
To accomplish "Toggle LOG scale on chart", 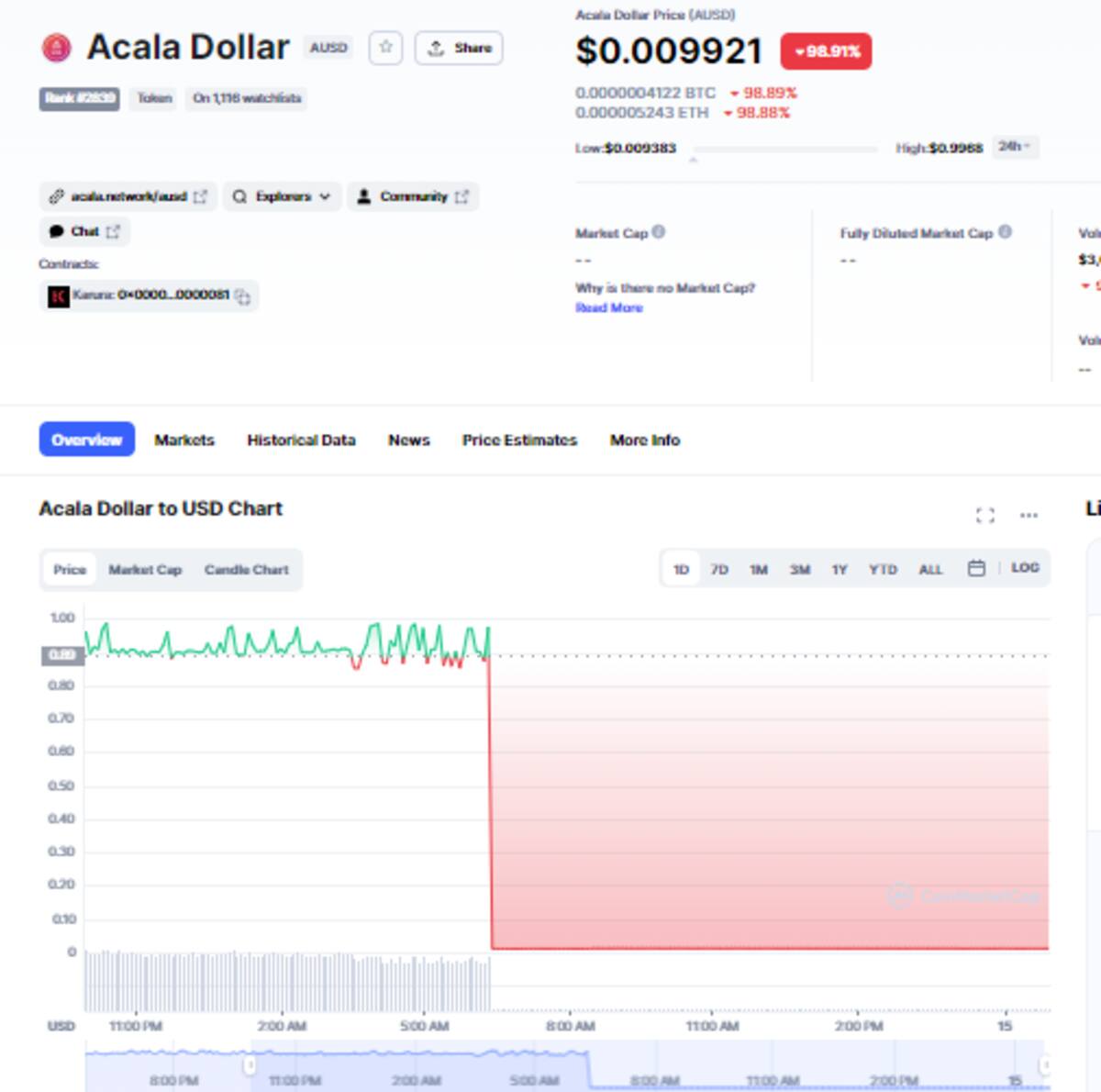I will click(x=1025, y=568).
